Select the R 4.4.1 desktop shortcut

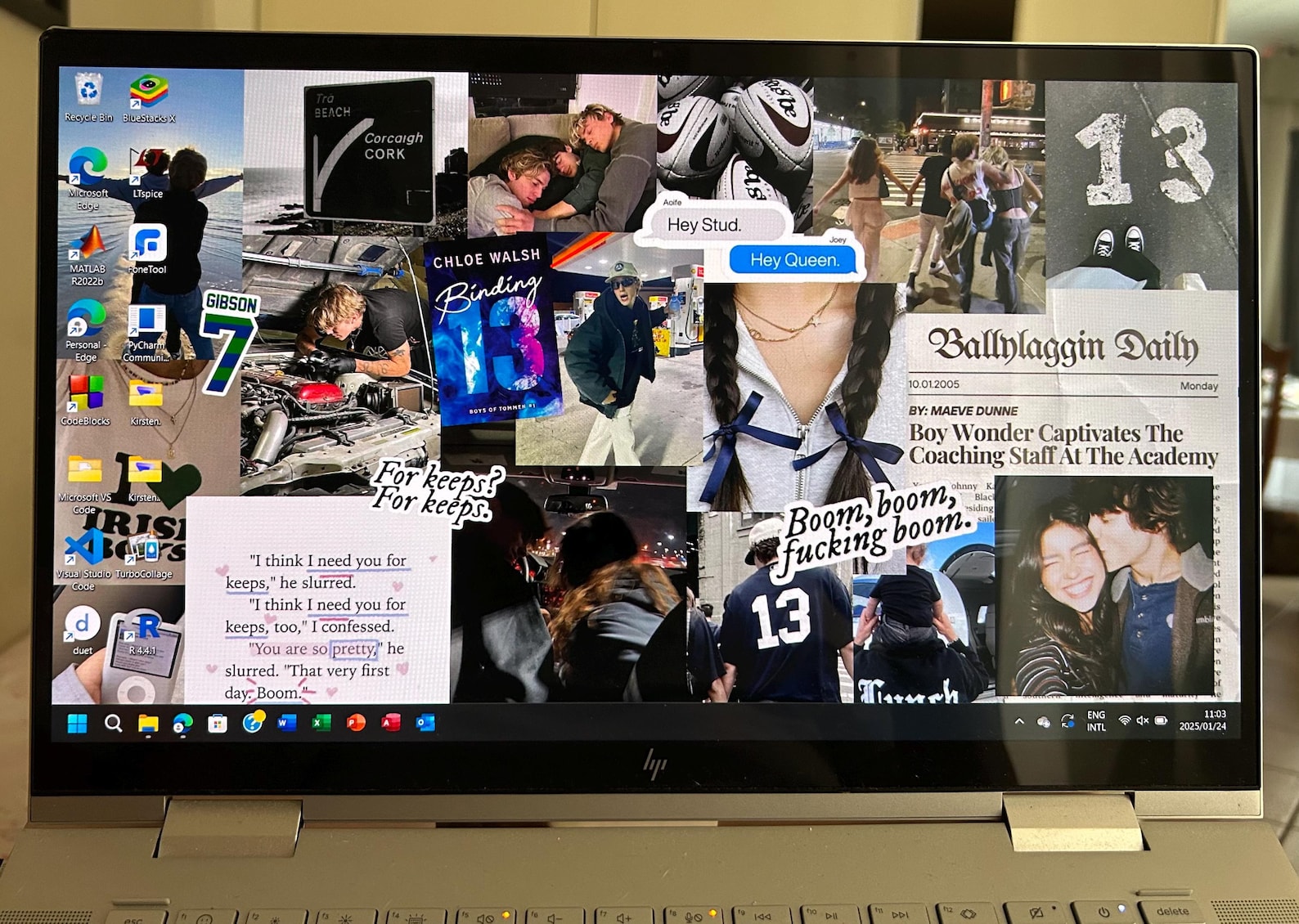click(143, 635)
